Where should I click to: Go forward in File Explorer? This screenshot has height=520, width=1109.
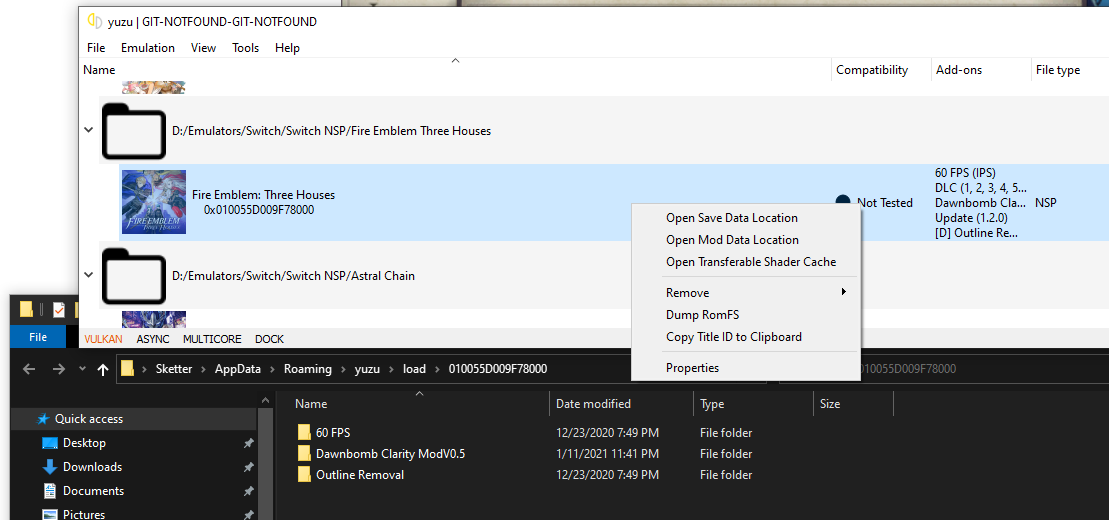click(59, 369)
